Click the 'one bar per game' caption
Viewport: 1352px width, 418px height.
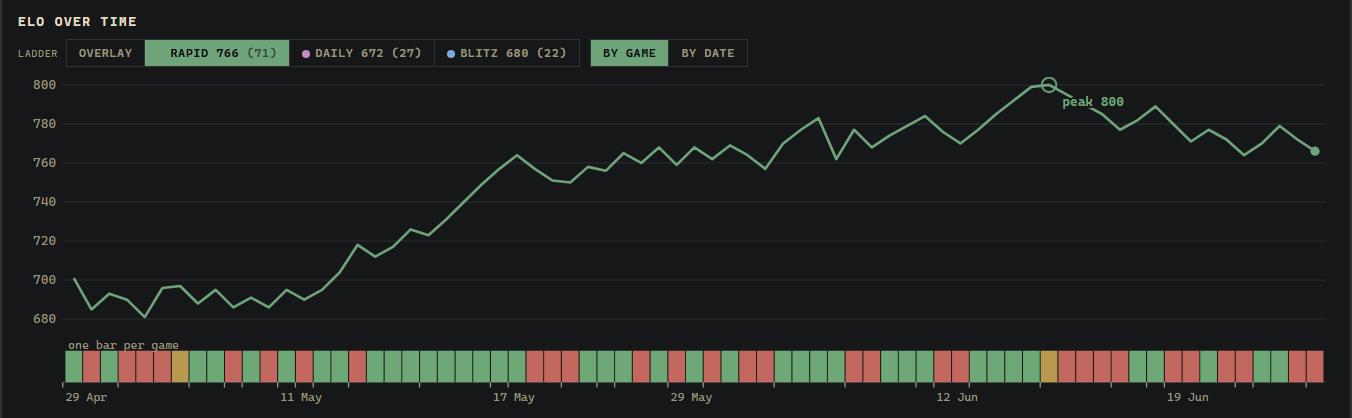[x=123, y=344]
